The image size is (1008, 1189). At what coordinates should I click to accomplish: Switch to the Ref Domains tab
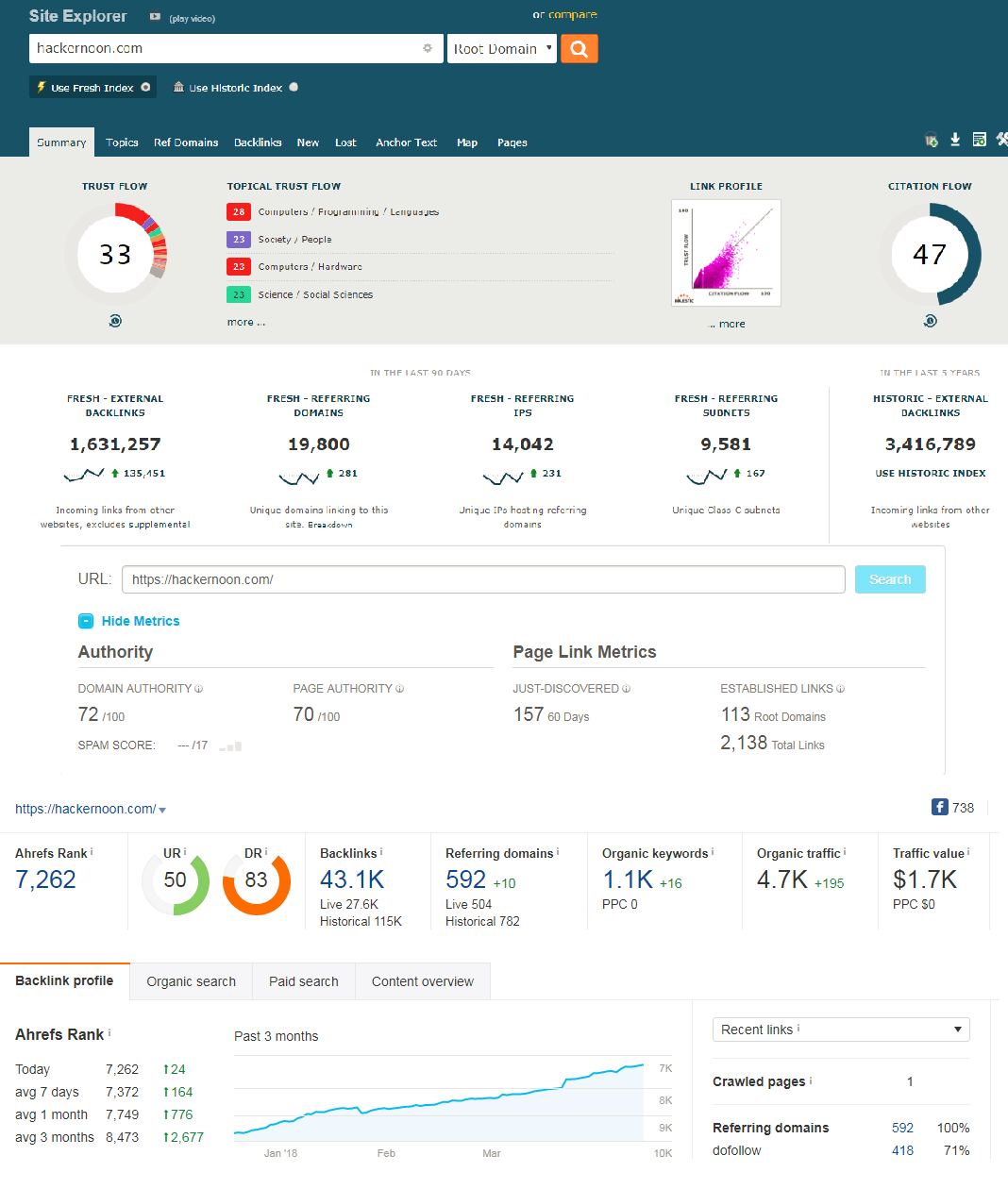(x=186, y=142)
